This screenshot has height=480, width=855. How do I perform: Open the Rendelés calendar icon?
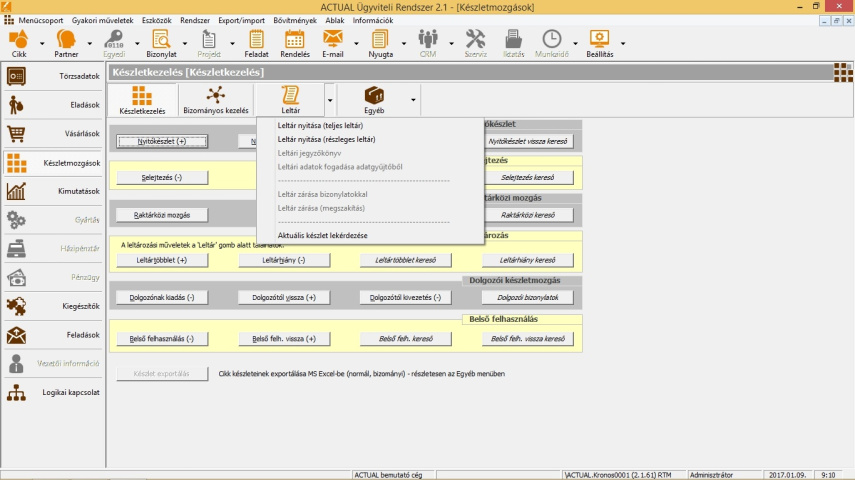pyautogui.click(x=294, y=42)
